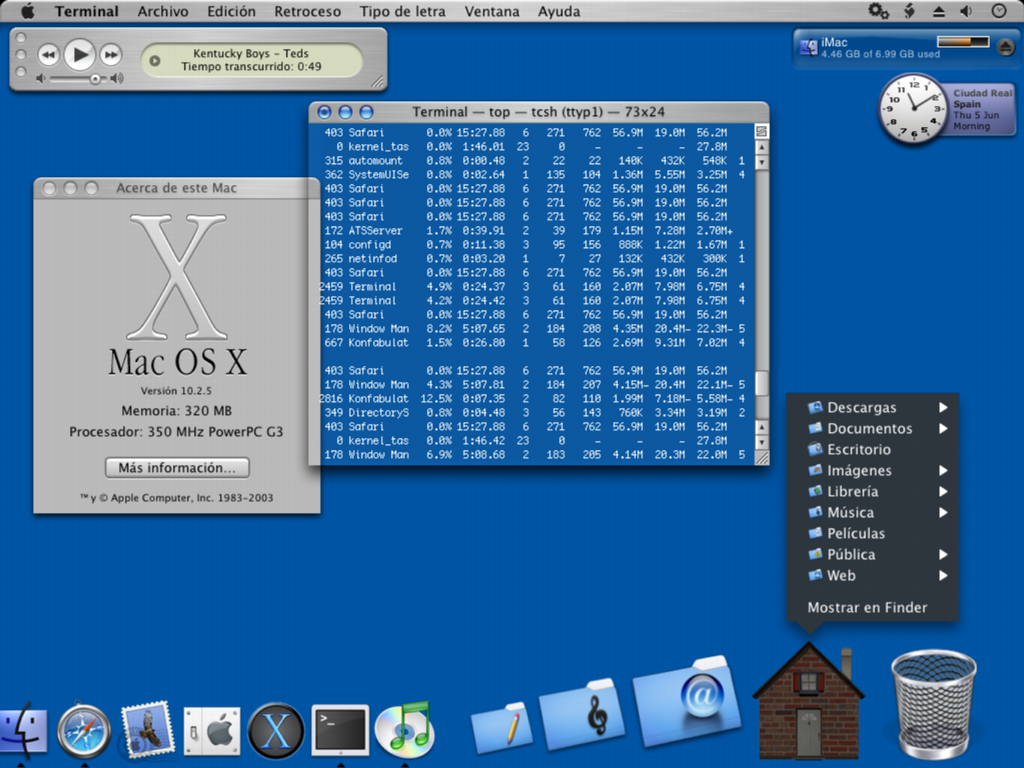
Task: Click the split-pane icon in Terminal
Action: tap(761, 132)
